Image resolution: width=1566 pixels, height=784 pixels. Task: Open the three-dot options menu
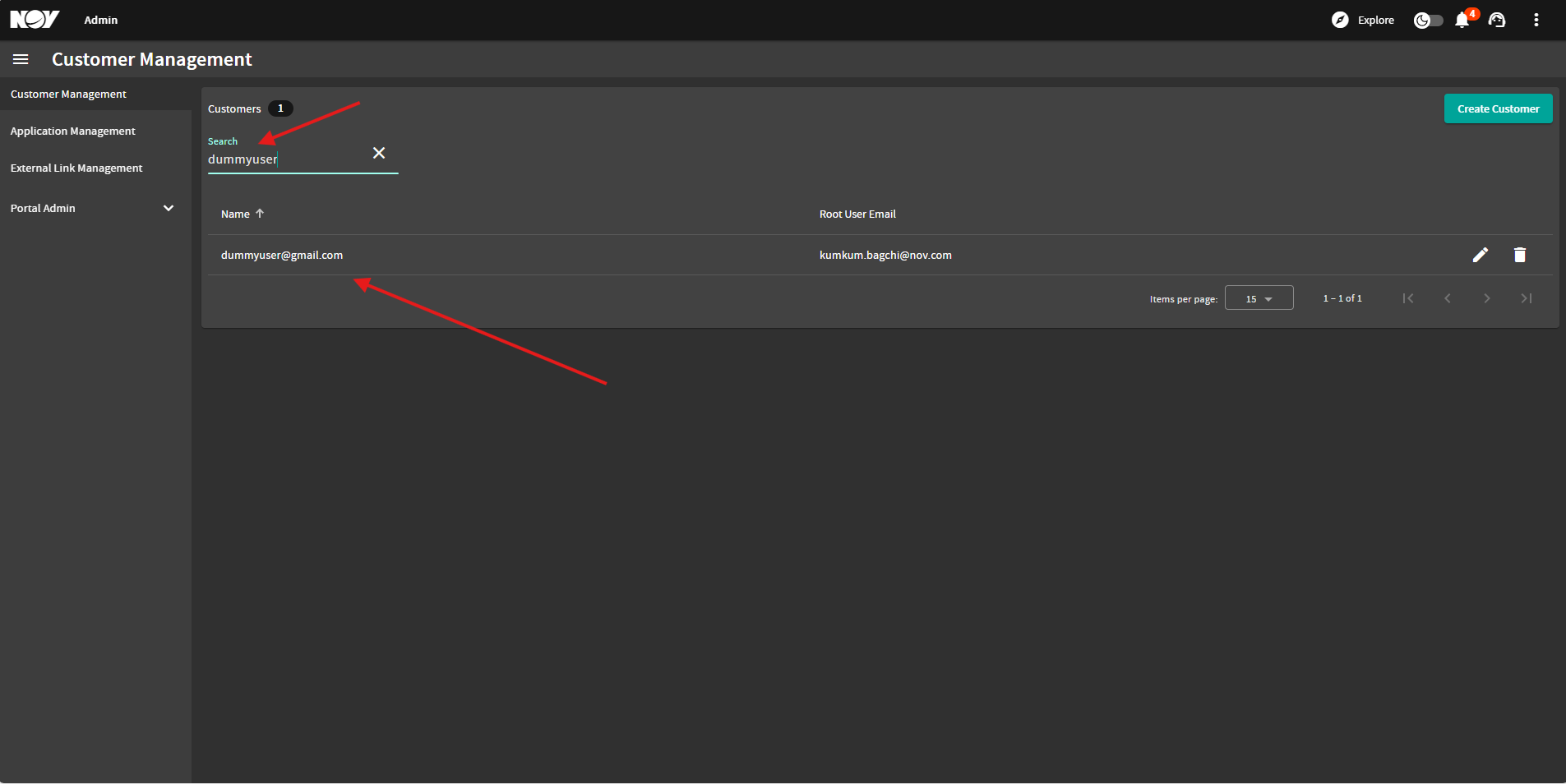(x=1536, y=20)
